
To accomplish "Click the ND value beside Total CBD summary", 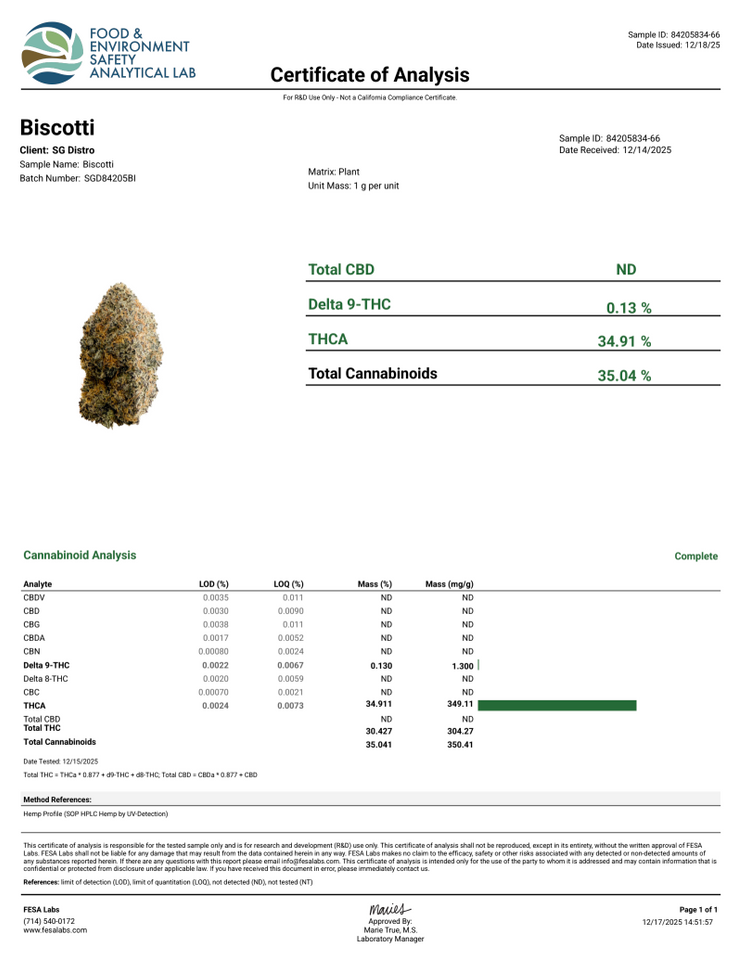I will 626,269.
